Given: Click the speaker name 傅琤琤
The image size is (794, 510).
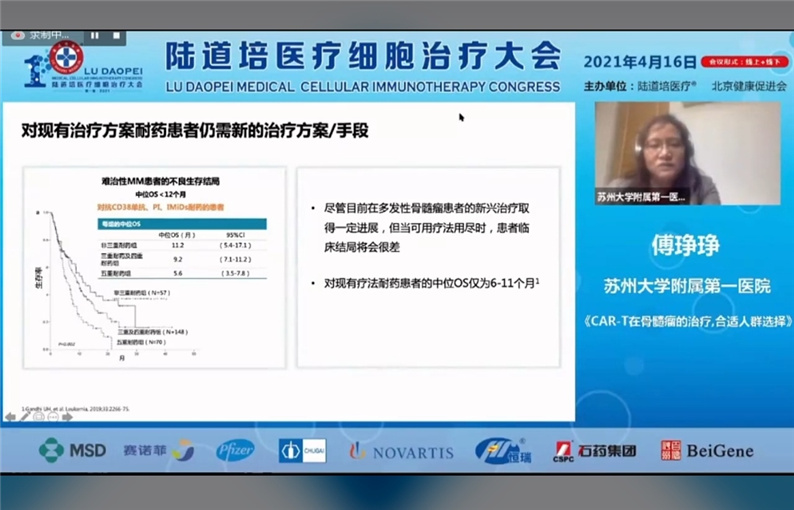Looking at the screenshot, I should pyautogui.click(x=687, y=243).
